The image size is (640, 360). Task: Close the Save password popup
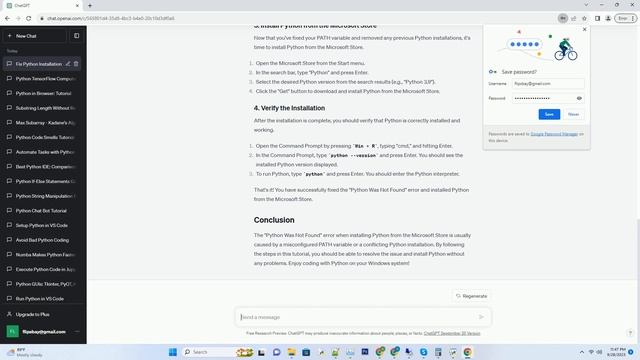coord(584,29)
